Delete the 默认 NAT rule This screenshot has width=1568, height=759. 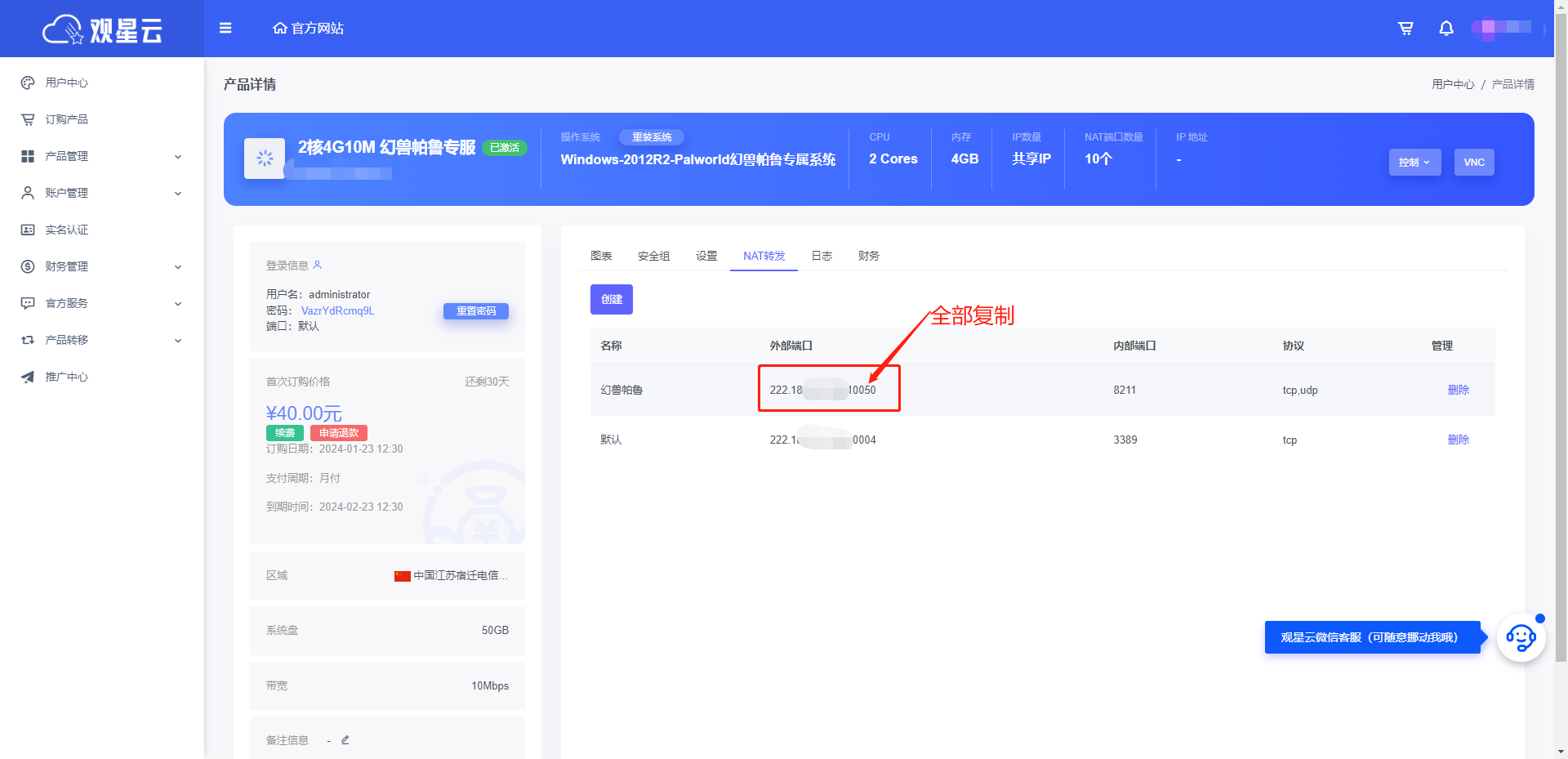pos(1459,440)
